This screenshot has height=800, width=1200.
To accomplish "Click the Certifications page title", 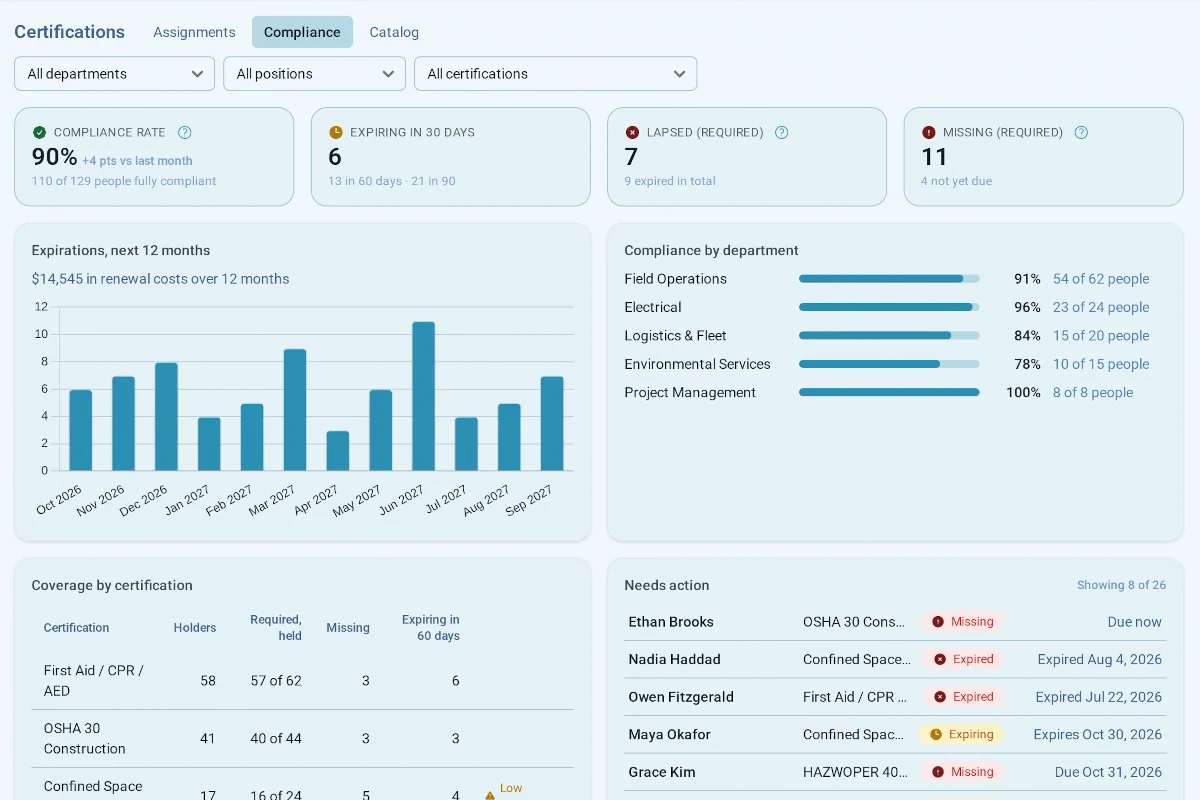I will pos(69,32).
